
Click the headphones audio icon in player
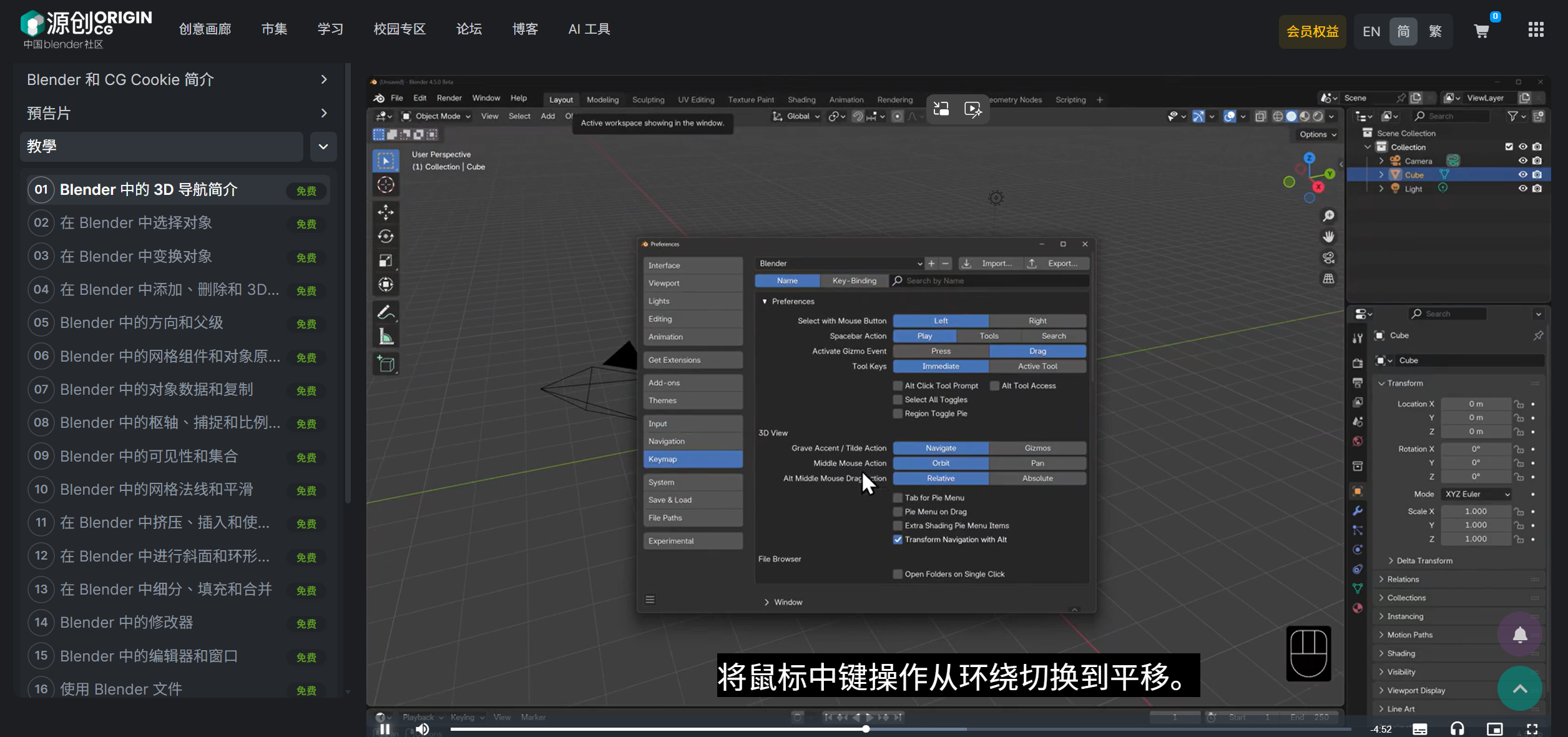[x=1458, y=728]
